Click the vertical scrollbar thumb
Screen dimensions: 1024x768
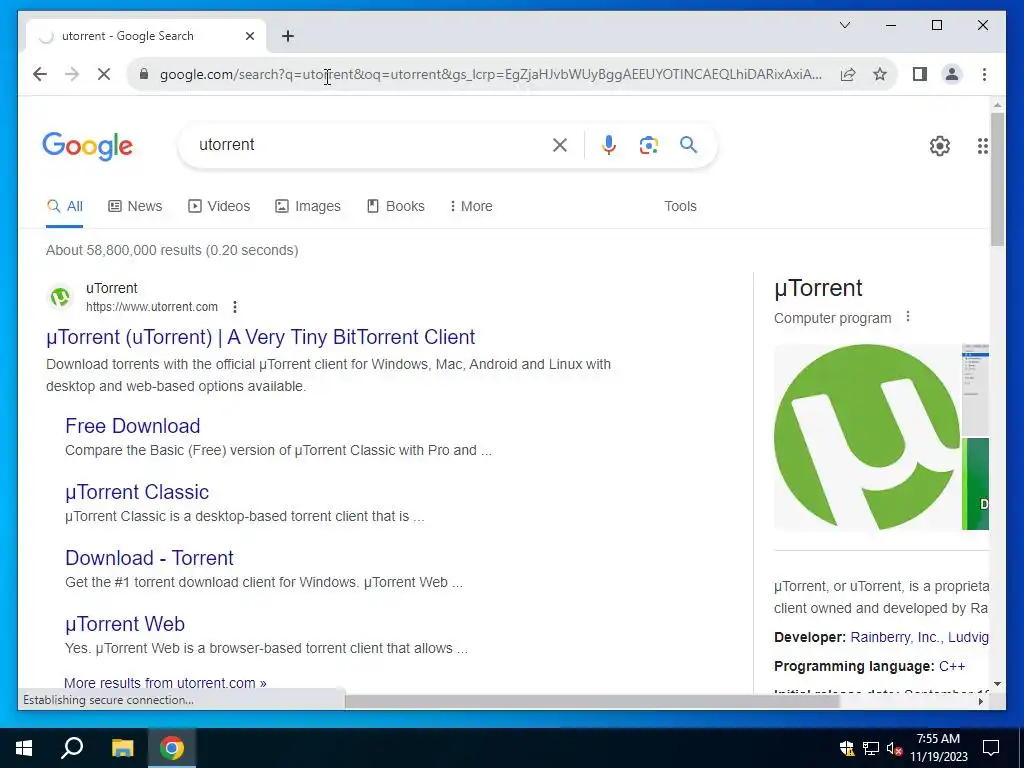[x=997, y=179]
